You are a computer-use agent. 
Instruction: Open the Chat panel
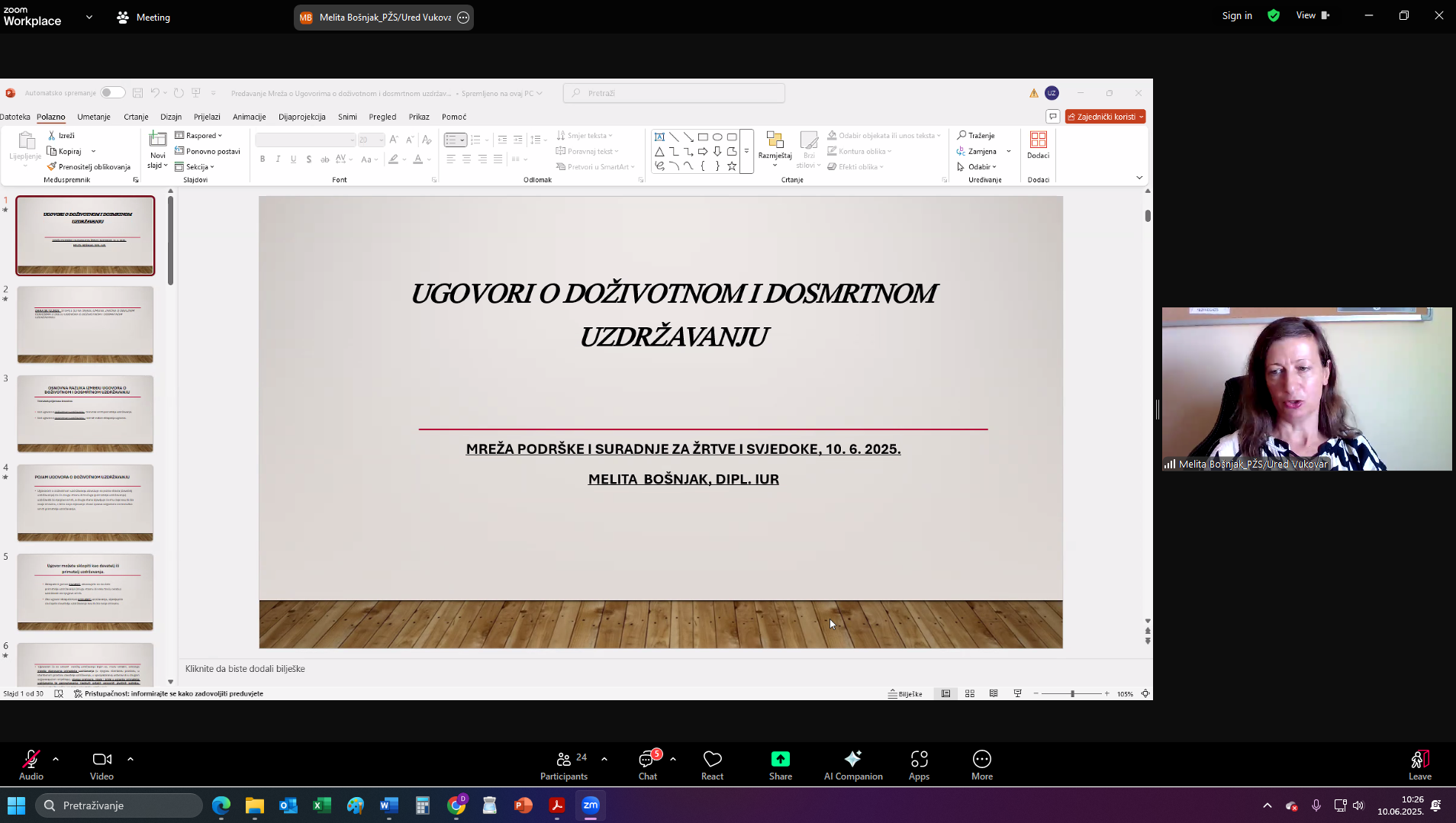(647, 764)
